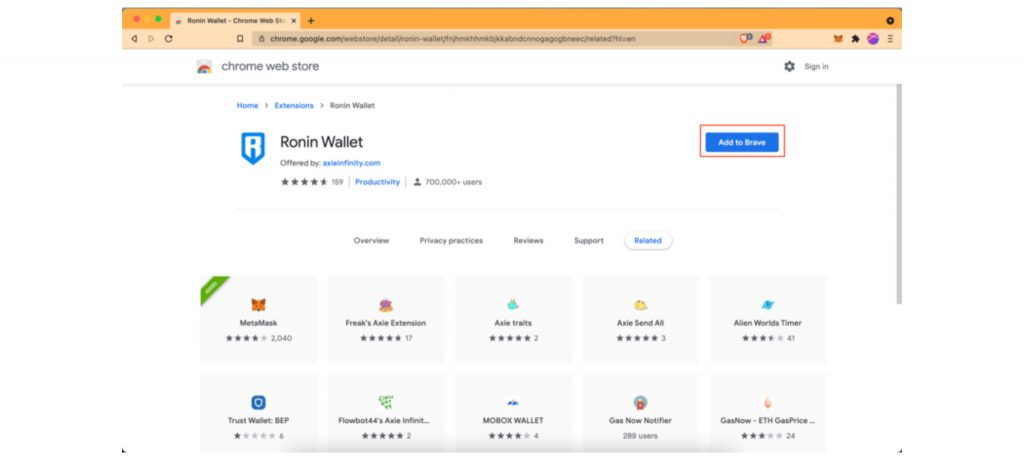
Task: Click the page vertical scrollbar
Action: (x=899, y=194)
